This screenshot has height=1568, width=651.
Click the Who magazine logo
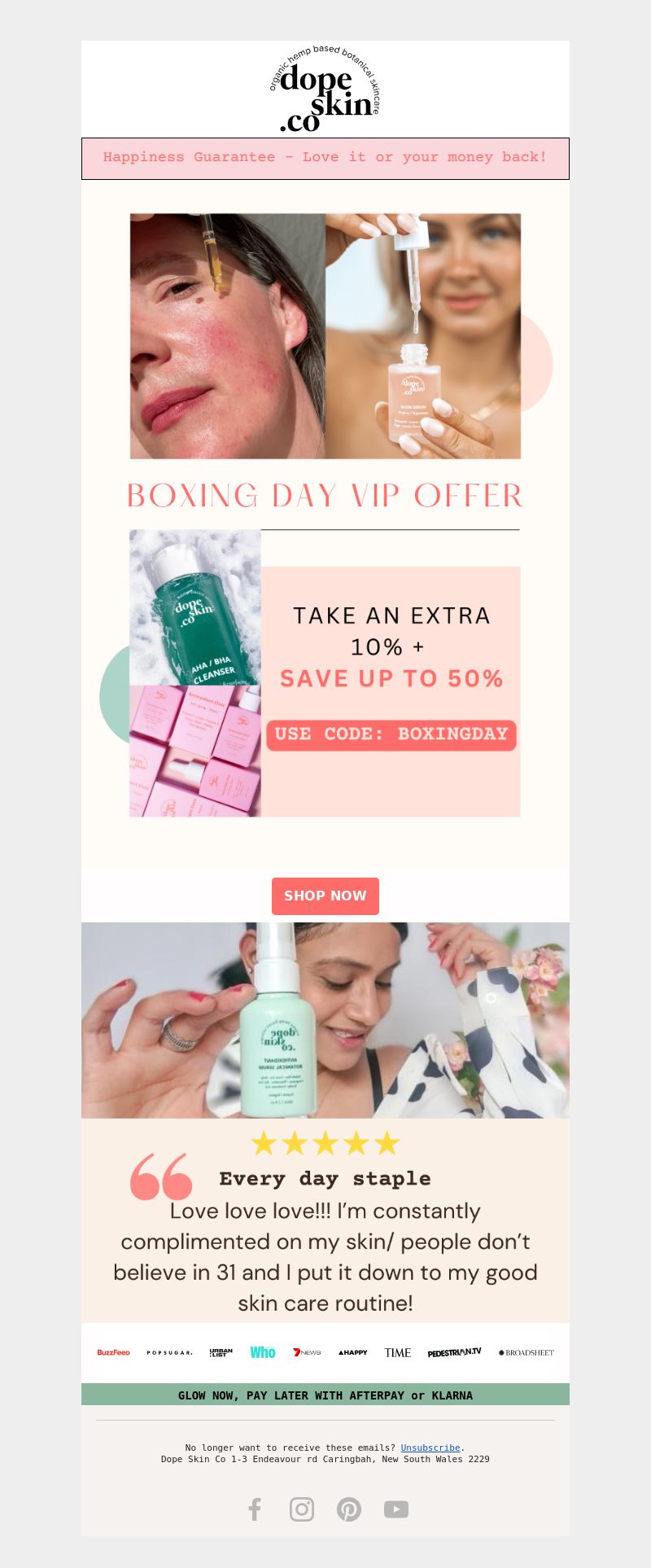click(x=263, y=1352)
